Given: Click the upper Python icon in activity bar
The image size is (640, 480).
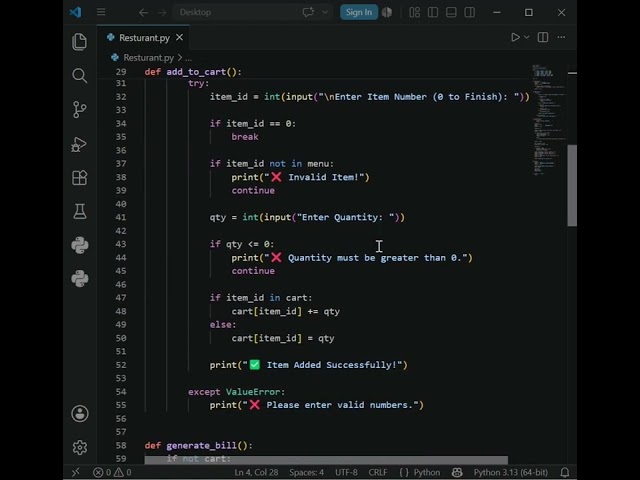Looking at the screenshot, I should coord(80,245).
